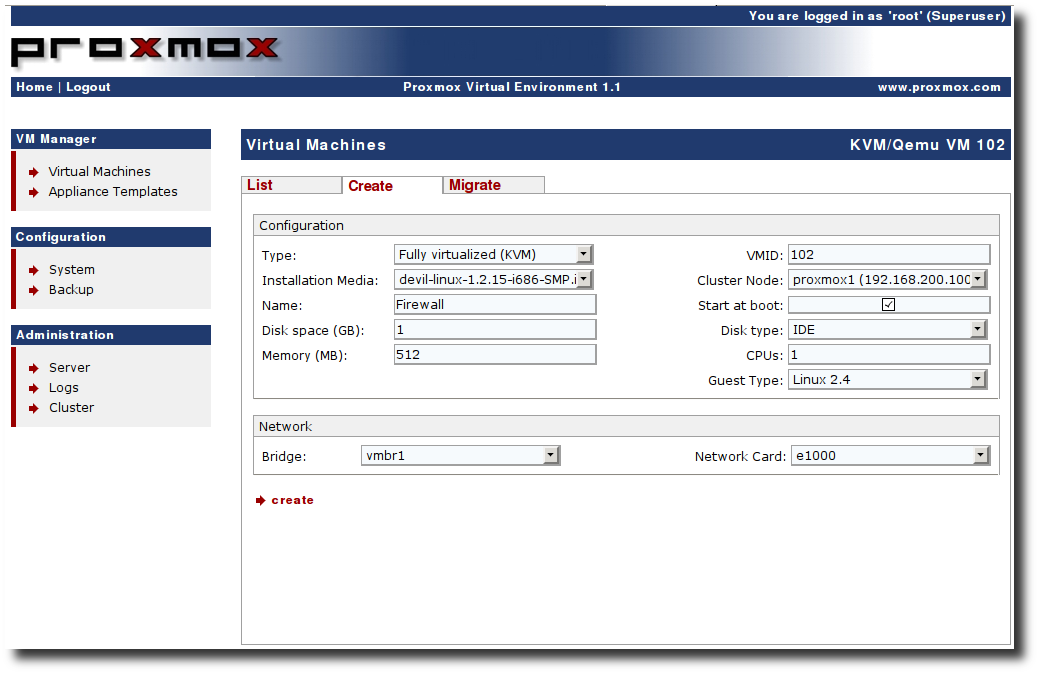The height and width of the screenshot is (674, 1039).
Task: Open Logs under Administration
Action: (x=64, y=388)
